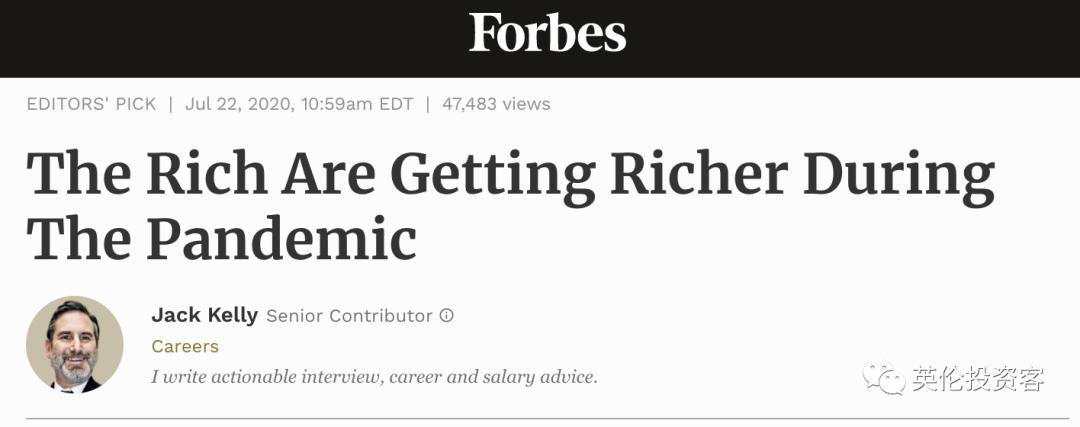Screen dimensions: 1080x427
Task: Click the separator between date and views
Action: click(x=428, y=104)
